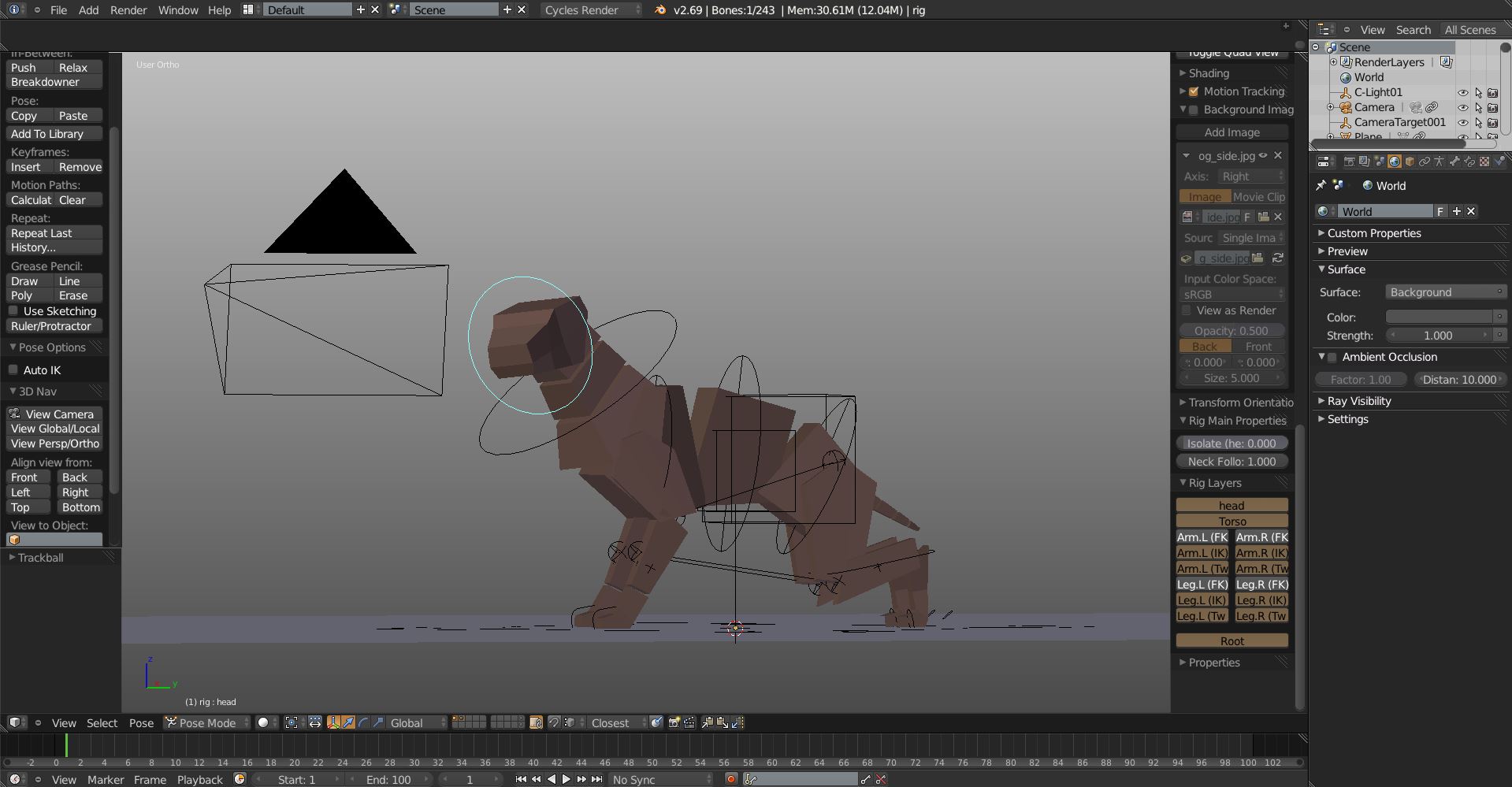This screenshot has width=1512, height=787.
Task: Adjust the Opacity 0.500 slider
Action: pyautogui.click(x=1232, y=331)
